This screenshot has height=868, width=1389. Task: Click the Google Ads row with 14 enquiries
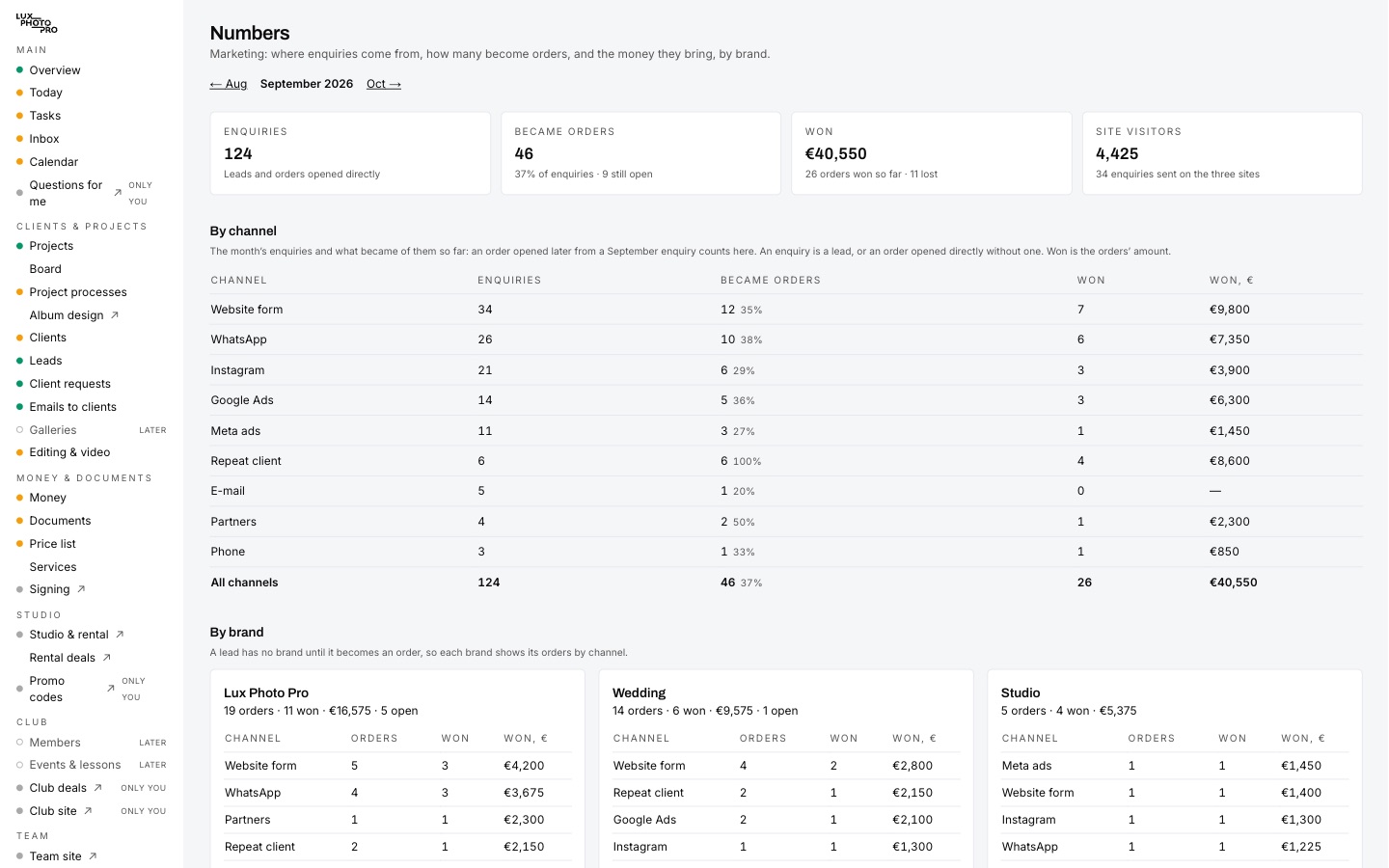(x=786, y=400)
